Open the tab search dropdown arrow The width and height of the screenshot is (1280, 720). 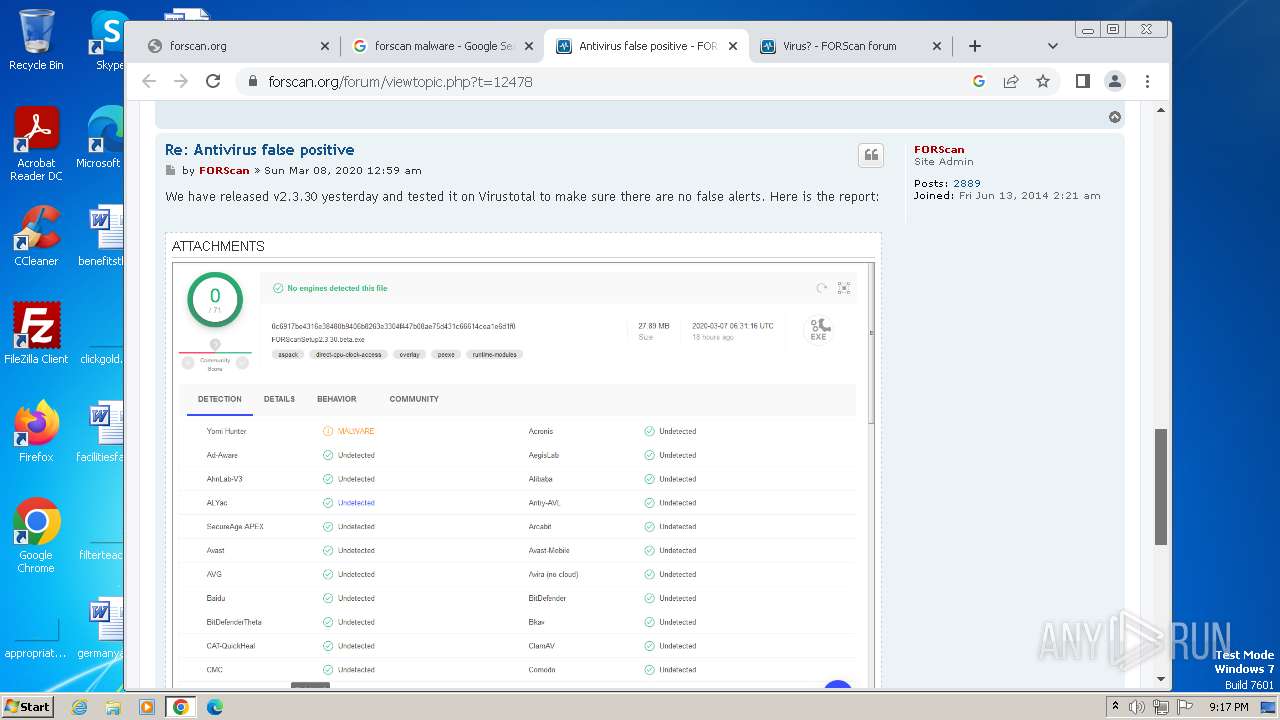tap(1052, 46)
